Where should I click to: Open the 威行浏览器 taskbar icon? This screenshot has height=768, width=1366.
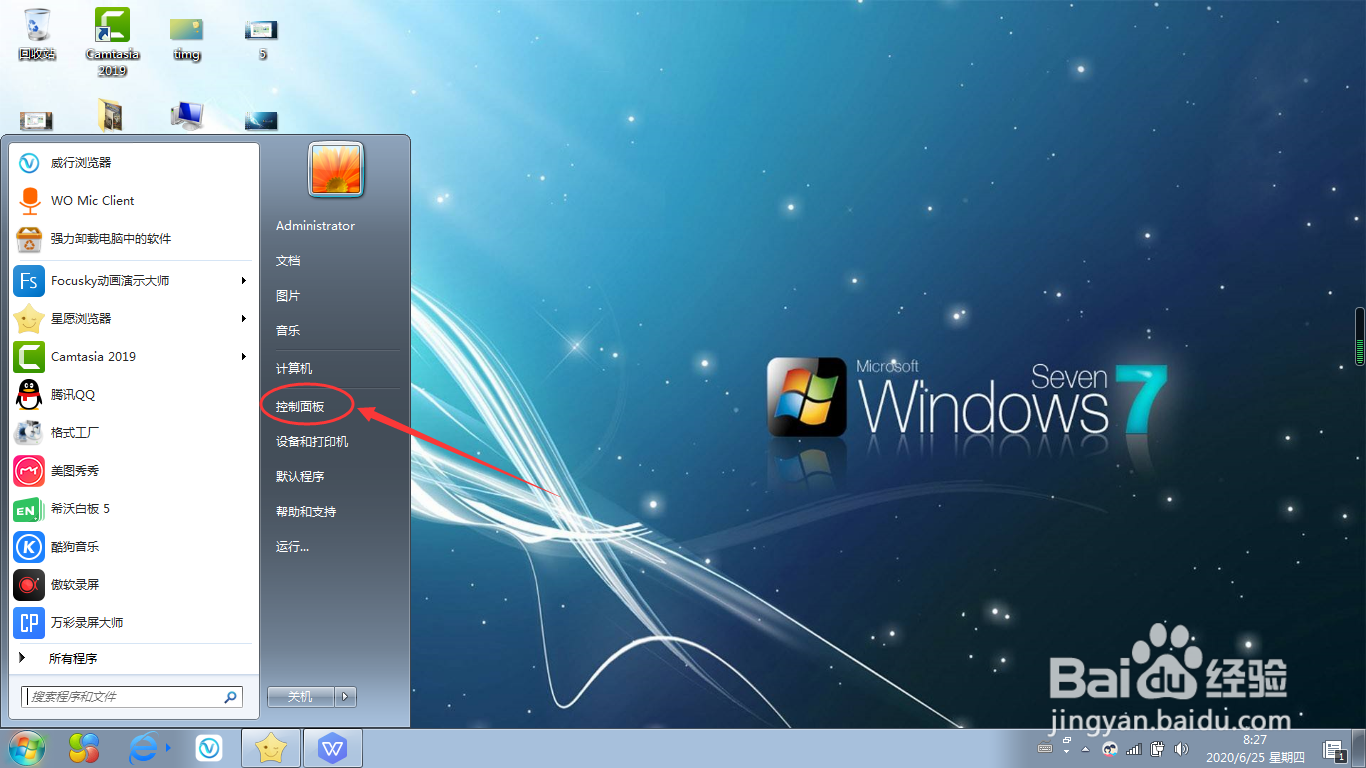pos(209,748)
